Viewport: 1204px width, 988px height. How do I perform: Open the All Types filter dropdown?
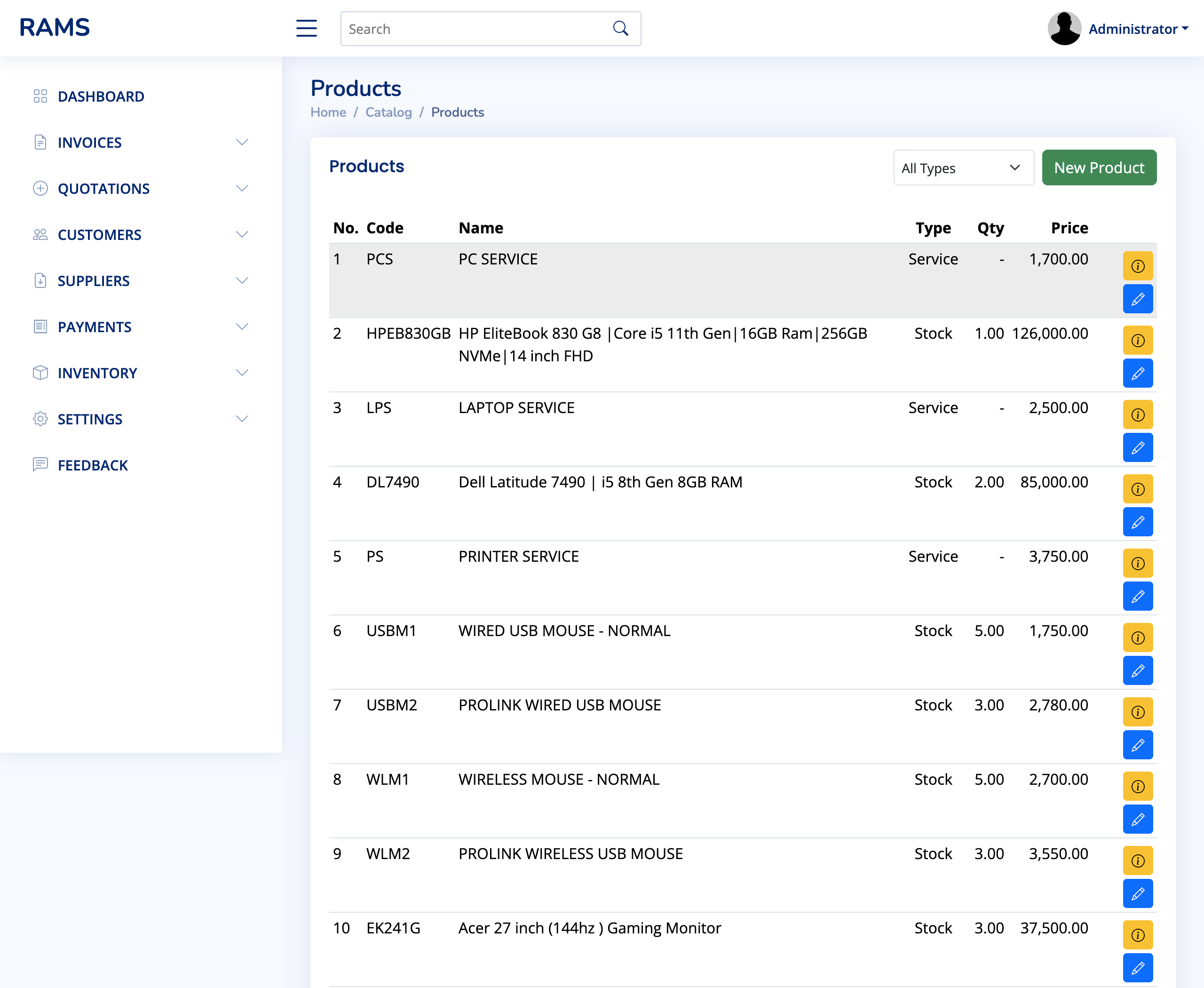(963, 167)
